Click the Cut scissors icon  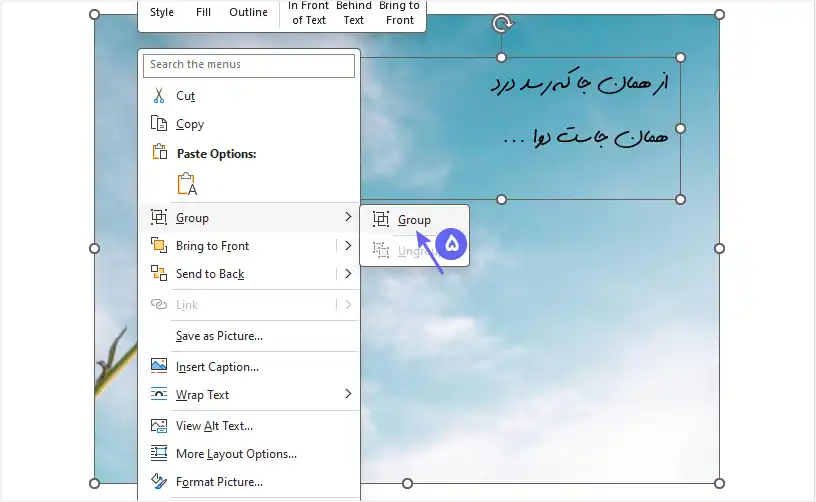point(158,96)
